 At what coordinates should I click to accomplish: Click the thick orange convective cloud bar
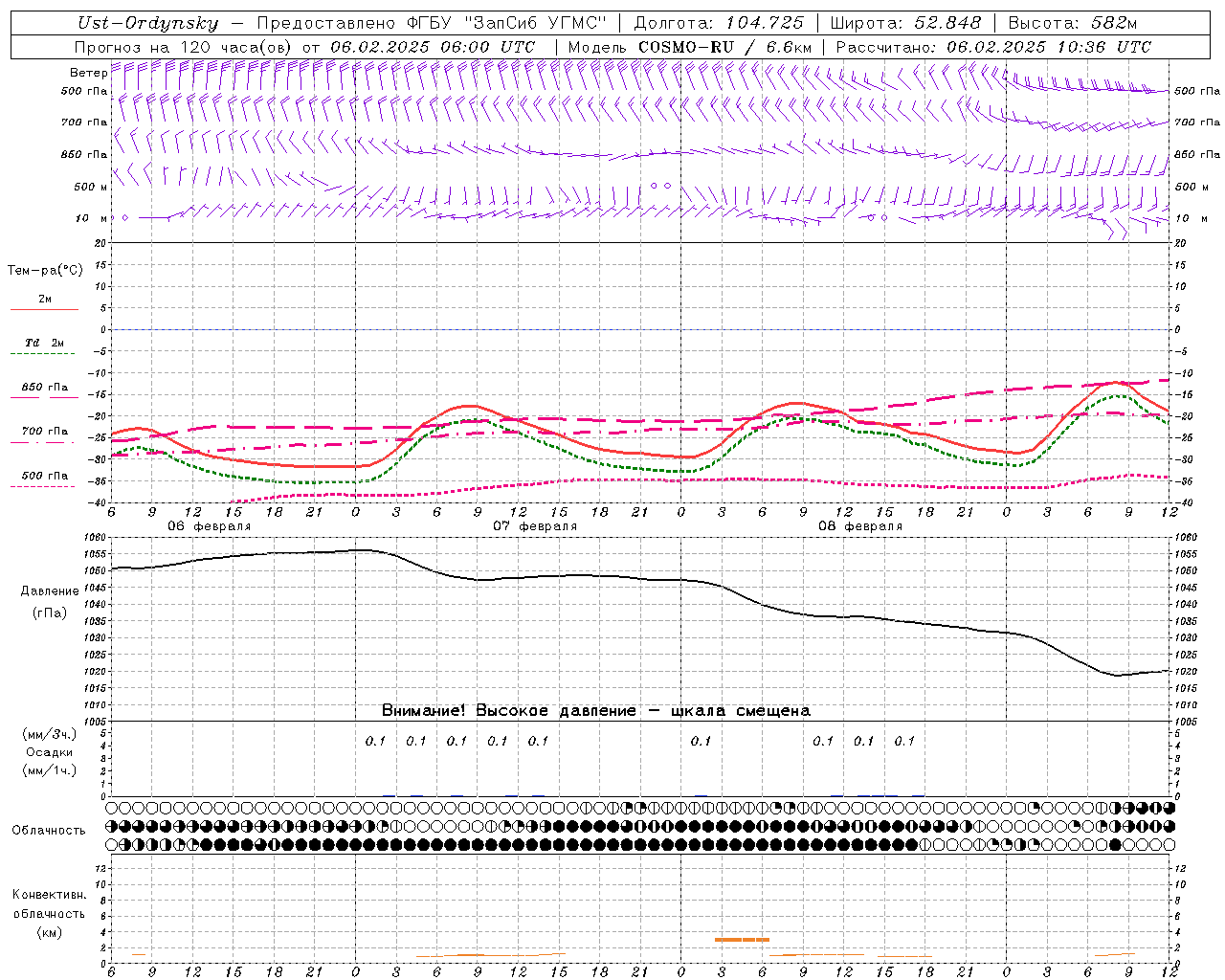(x=742, y=940)
